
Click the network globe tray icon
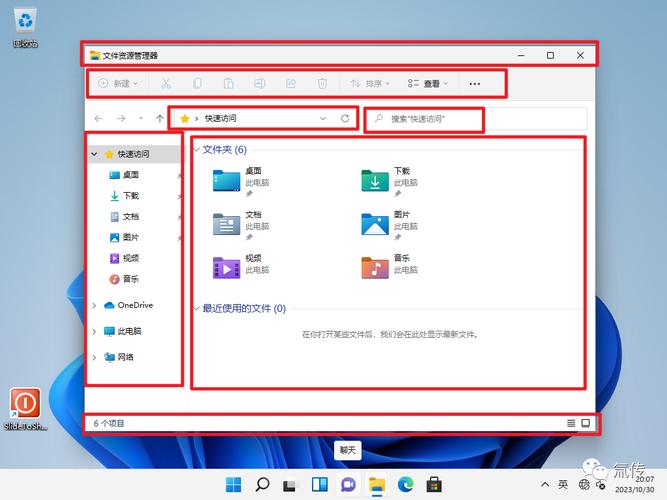(584, 485)
